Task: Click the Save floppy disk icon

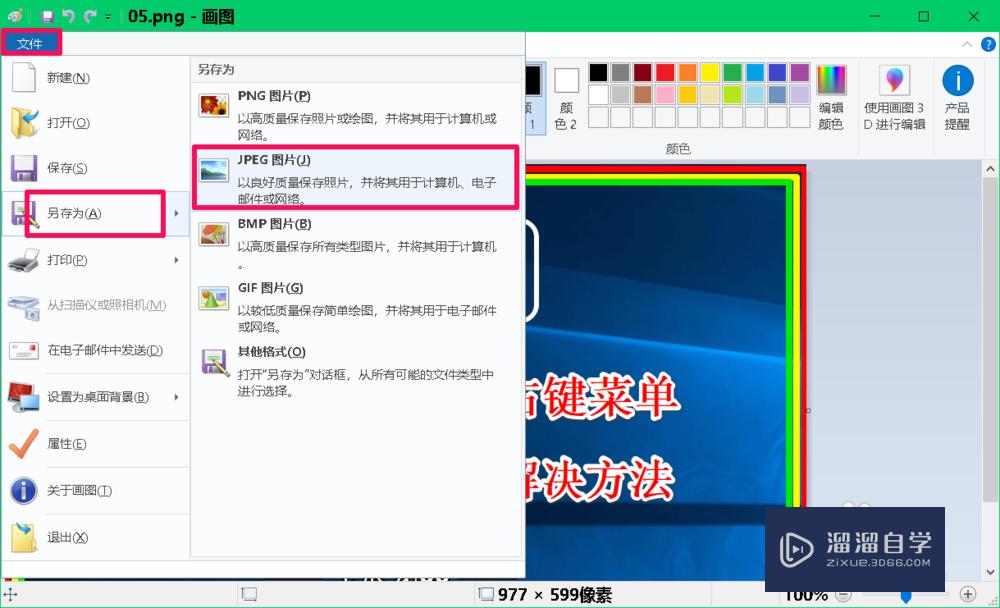Action: [x=24, y=168]
